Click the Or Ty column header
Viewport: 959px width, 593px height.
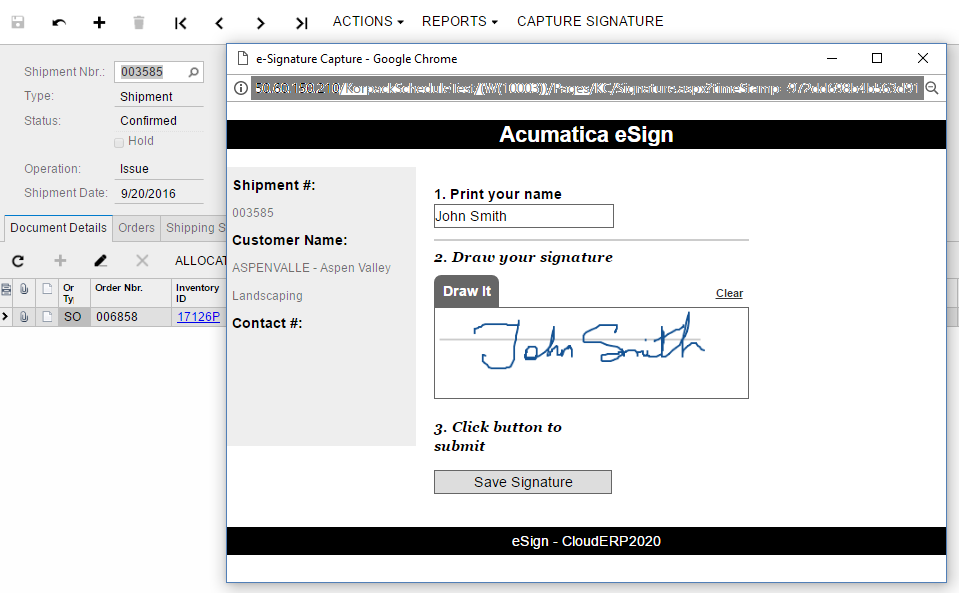pyautogui.click(x=74, y=293)
